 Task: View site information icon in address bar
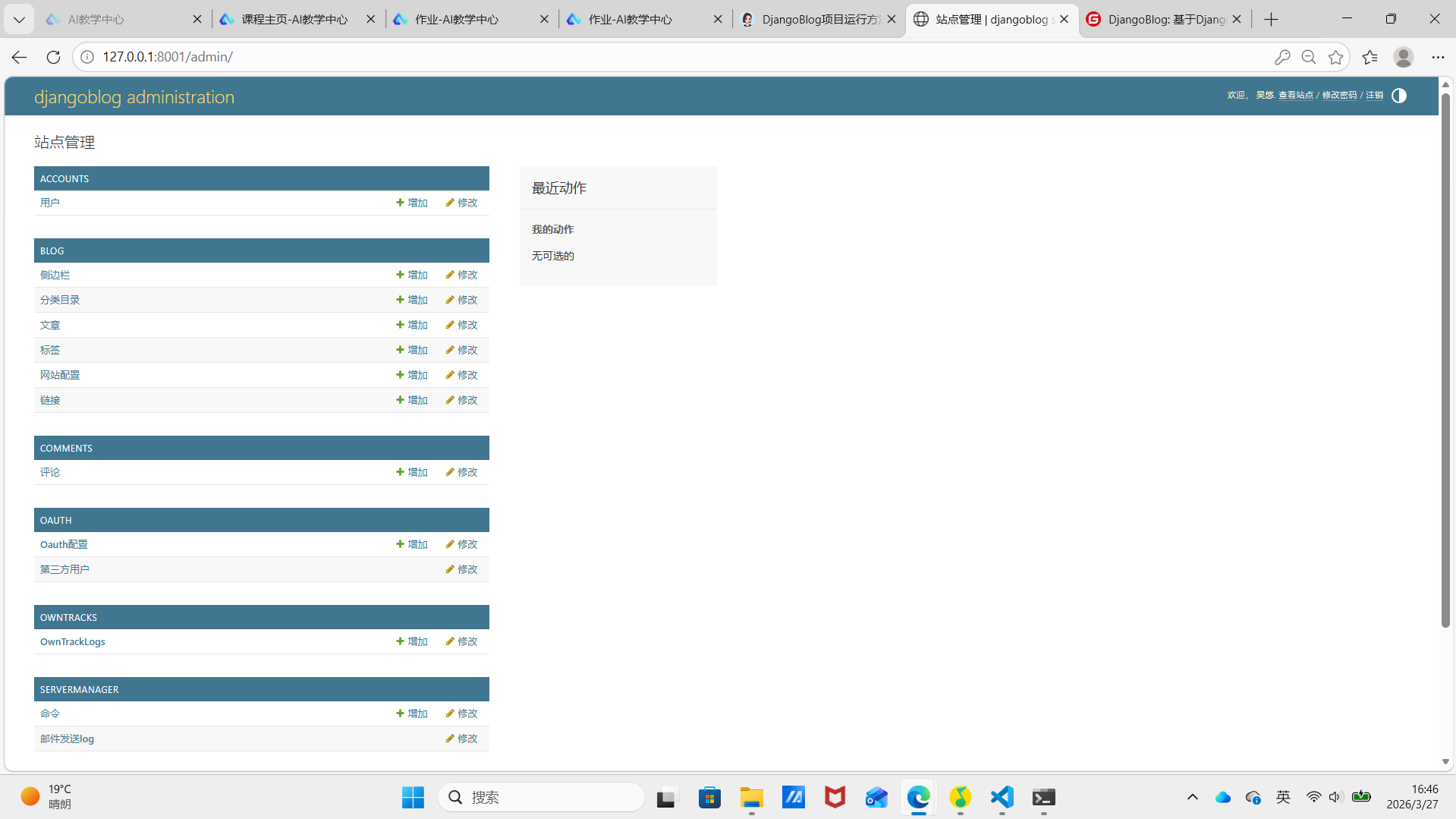pos(87,57)
